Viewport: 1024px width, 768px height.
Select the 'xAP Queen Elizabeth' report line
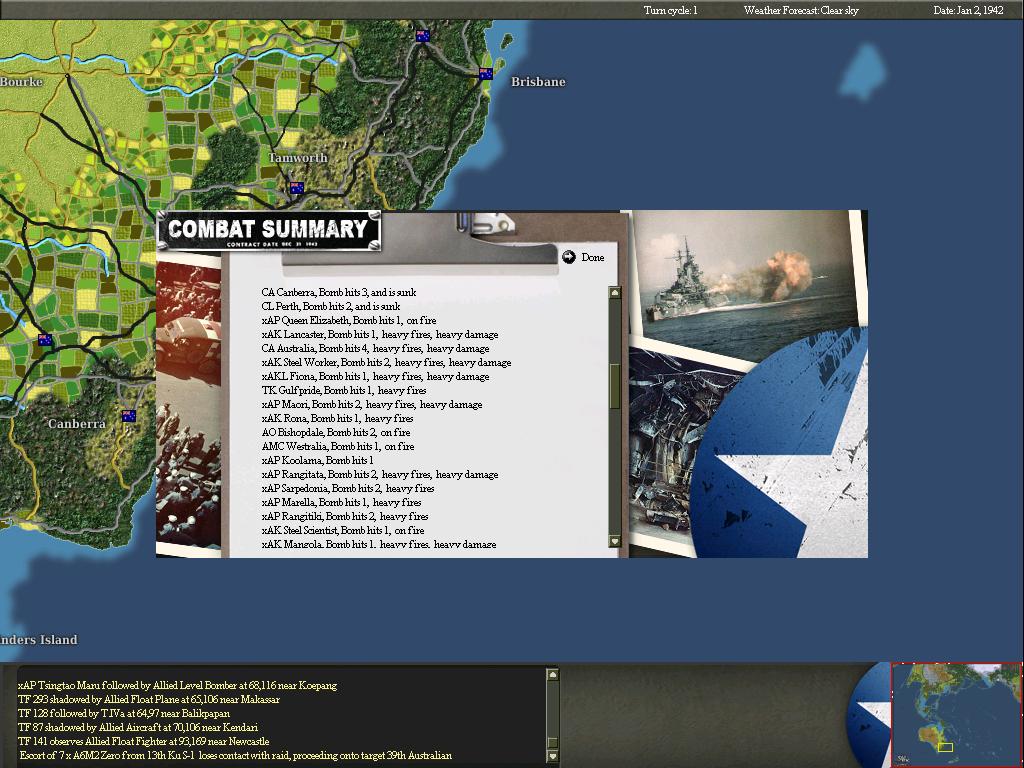coord(349,320)
